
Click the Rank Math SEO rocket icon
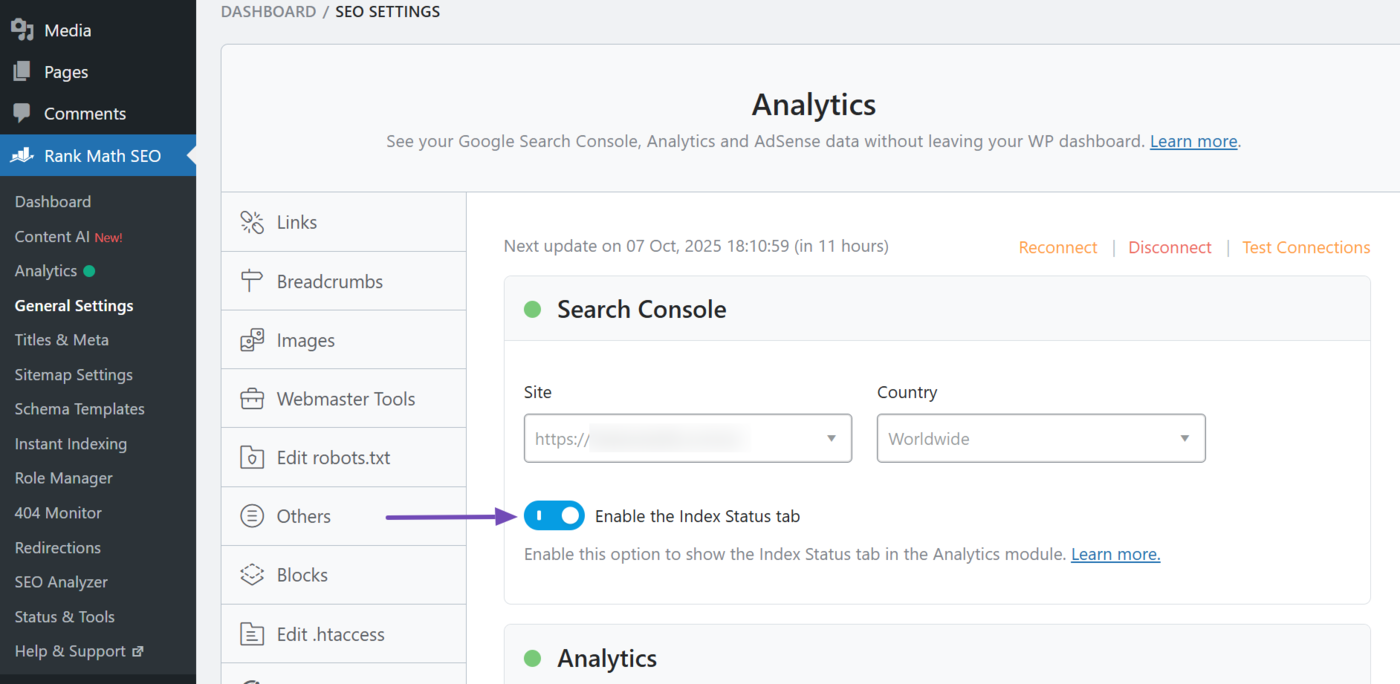pyautogui.click(x=22, y=155)
